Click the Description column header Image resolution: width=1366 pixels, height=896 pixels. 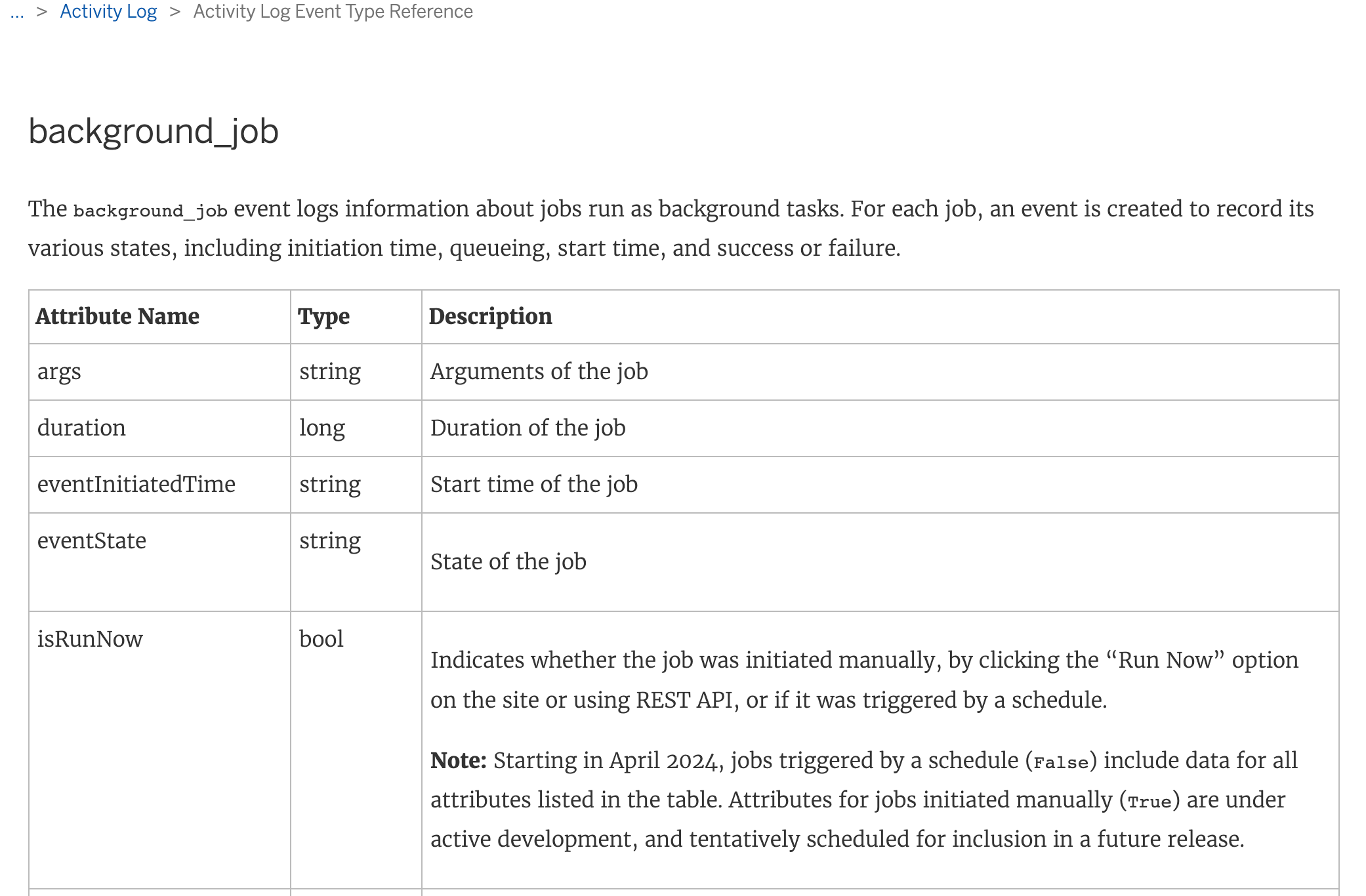coord(490,316)
